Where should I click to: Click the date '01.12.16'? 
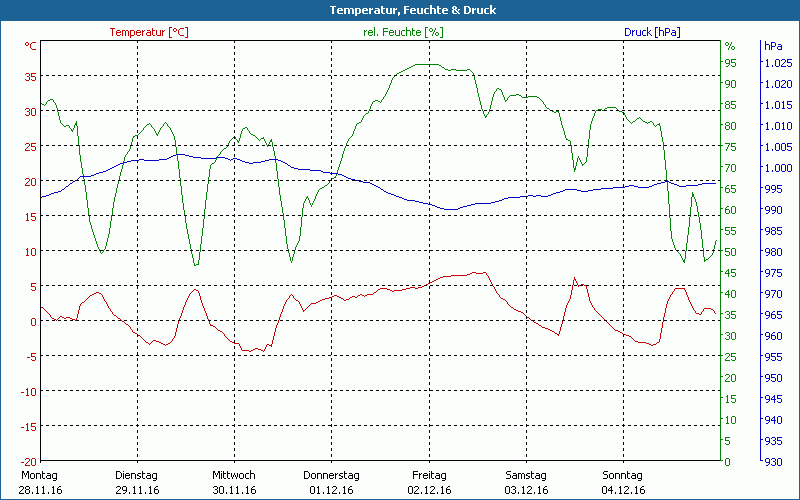point(331,490)
